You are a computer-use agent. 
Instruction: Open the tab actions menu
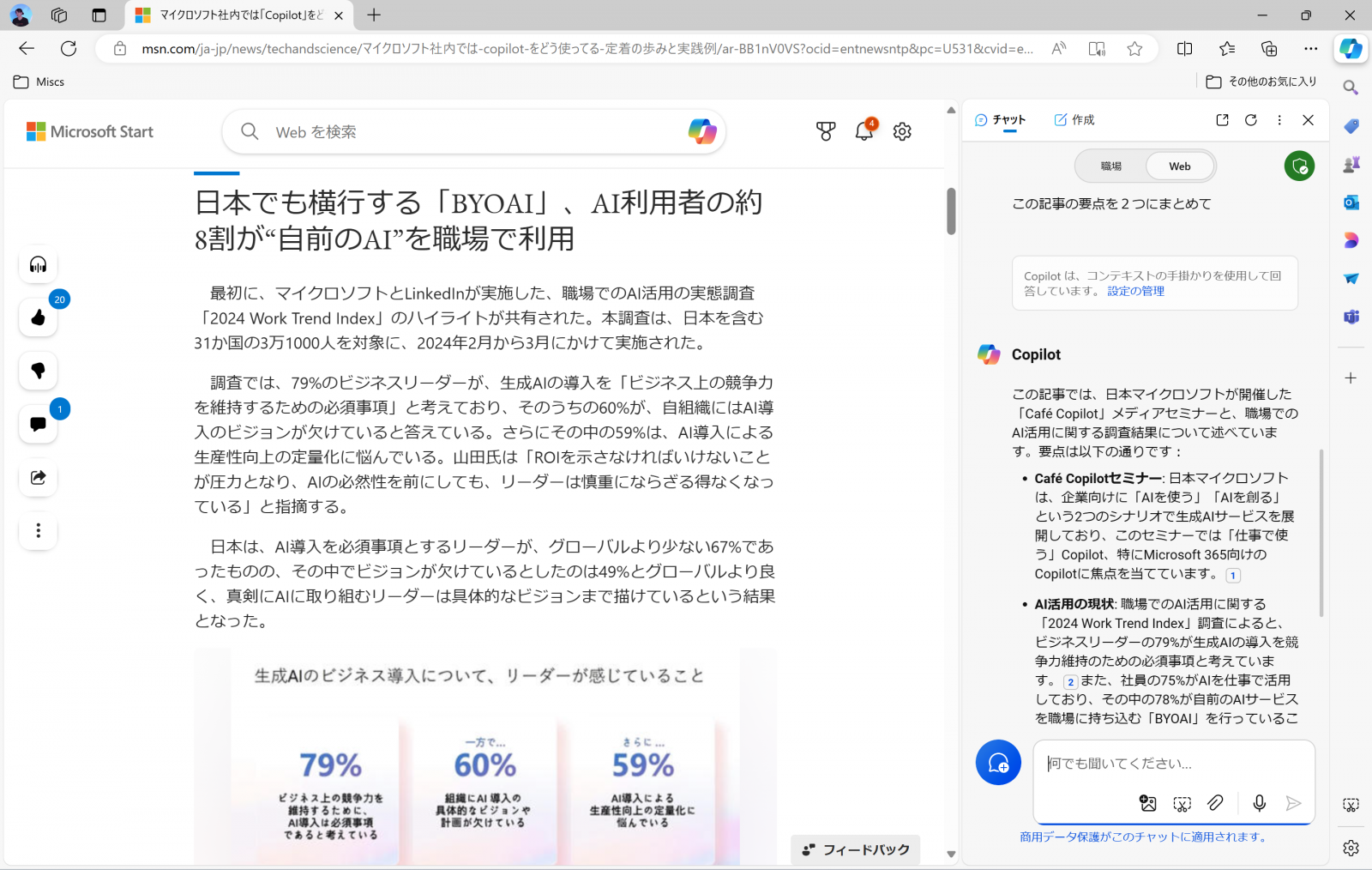coord(99,15)
